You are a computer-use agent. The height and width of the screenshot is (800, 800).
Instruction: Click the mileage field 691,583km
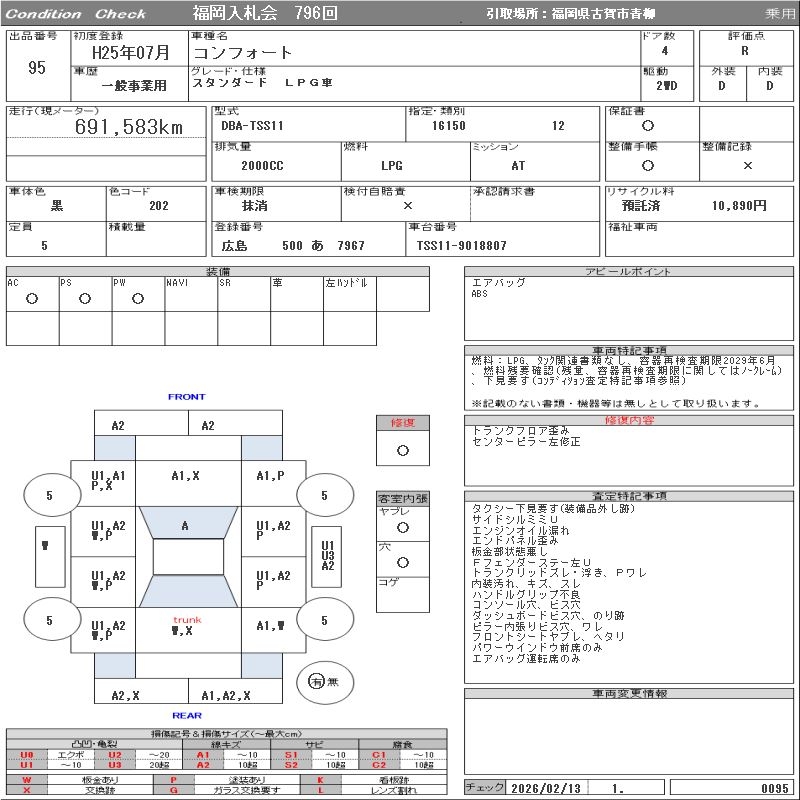(129, 127)
